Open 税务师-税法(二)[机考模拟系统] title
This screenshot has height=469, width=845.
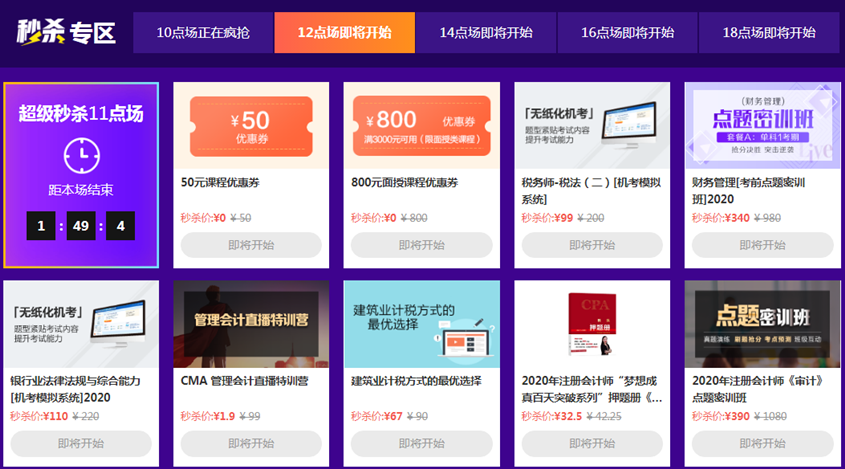coord(591,191)
